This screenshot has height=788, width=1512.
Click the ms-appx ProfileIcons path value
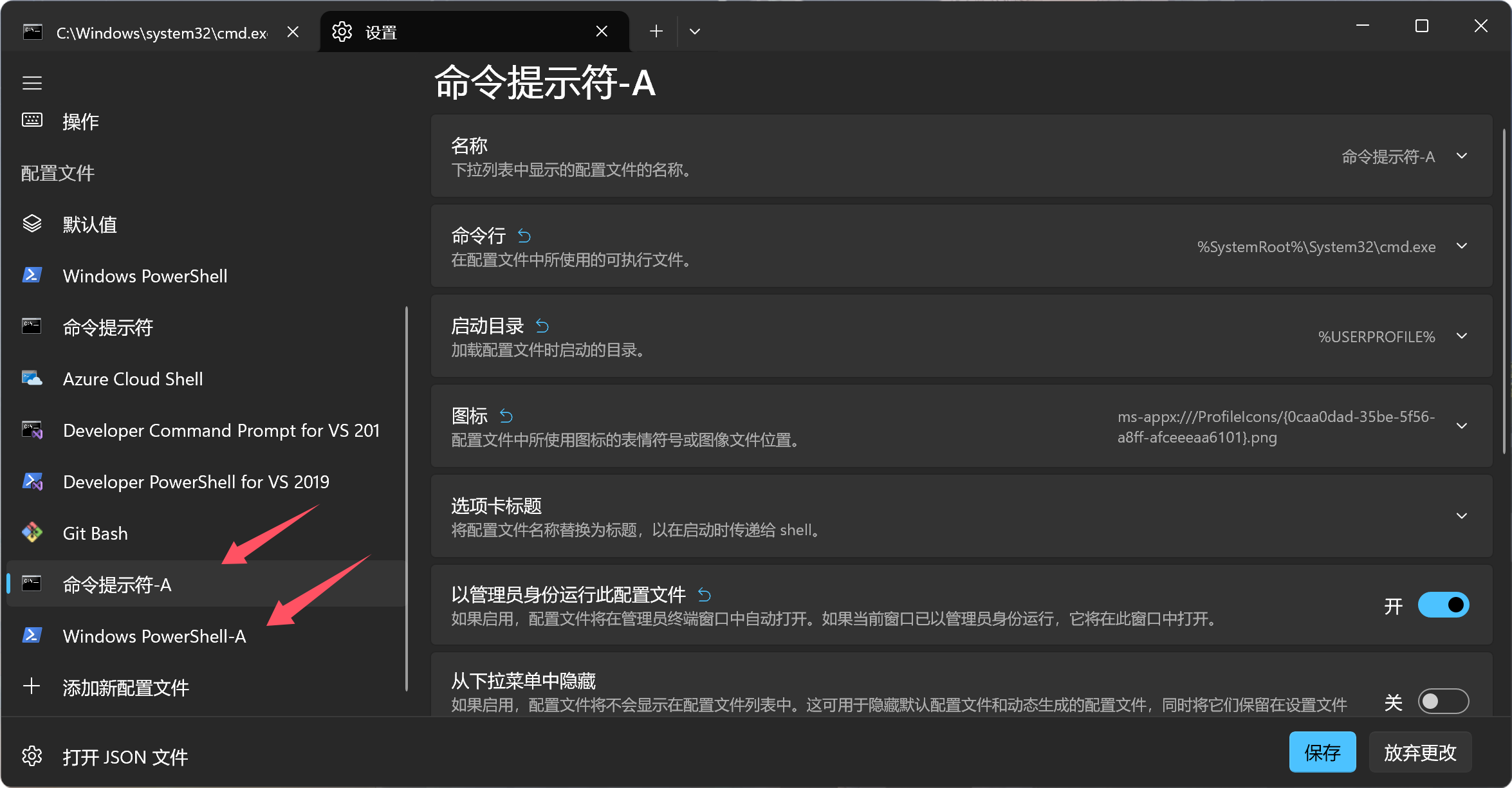tap(1277, 426)
